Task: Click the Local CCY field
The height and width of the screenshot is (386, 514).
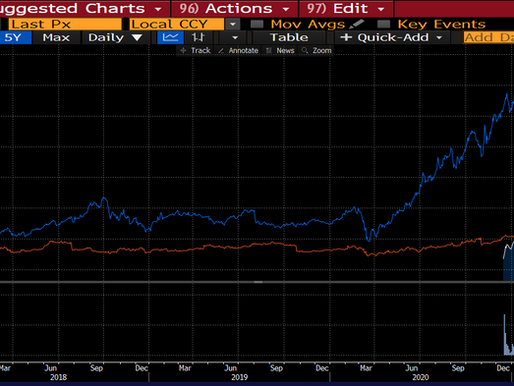Action: [177, 24]
